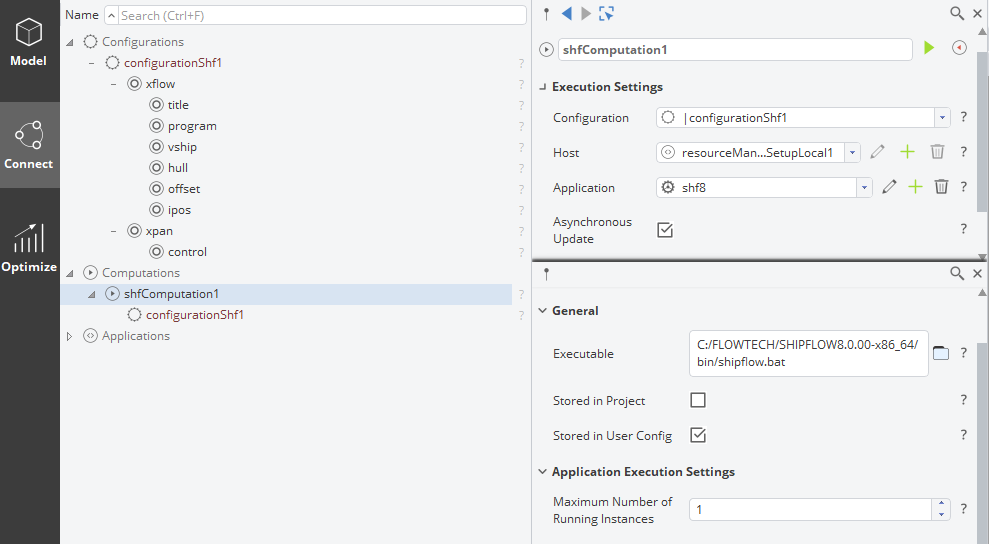This screenshot has height=544, width=989.
Task: Navigate forward with the gray arrow
Action: [586, 13]
